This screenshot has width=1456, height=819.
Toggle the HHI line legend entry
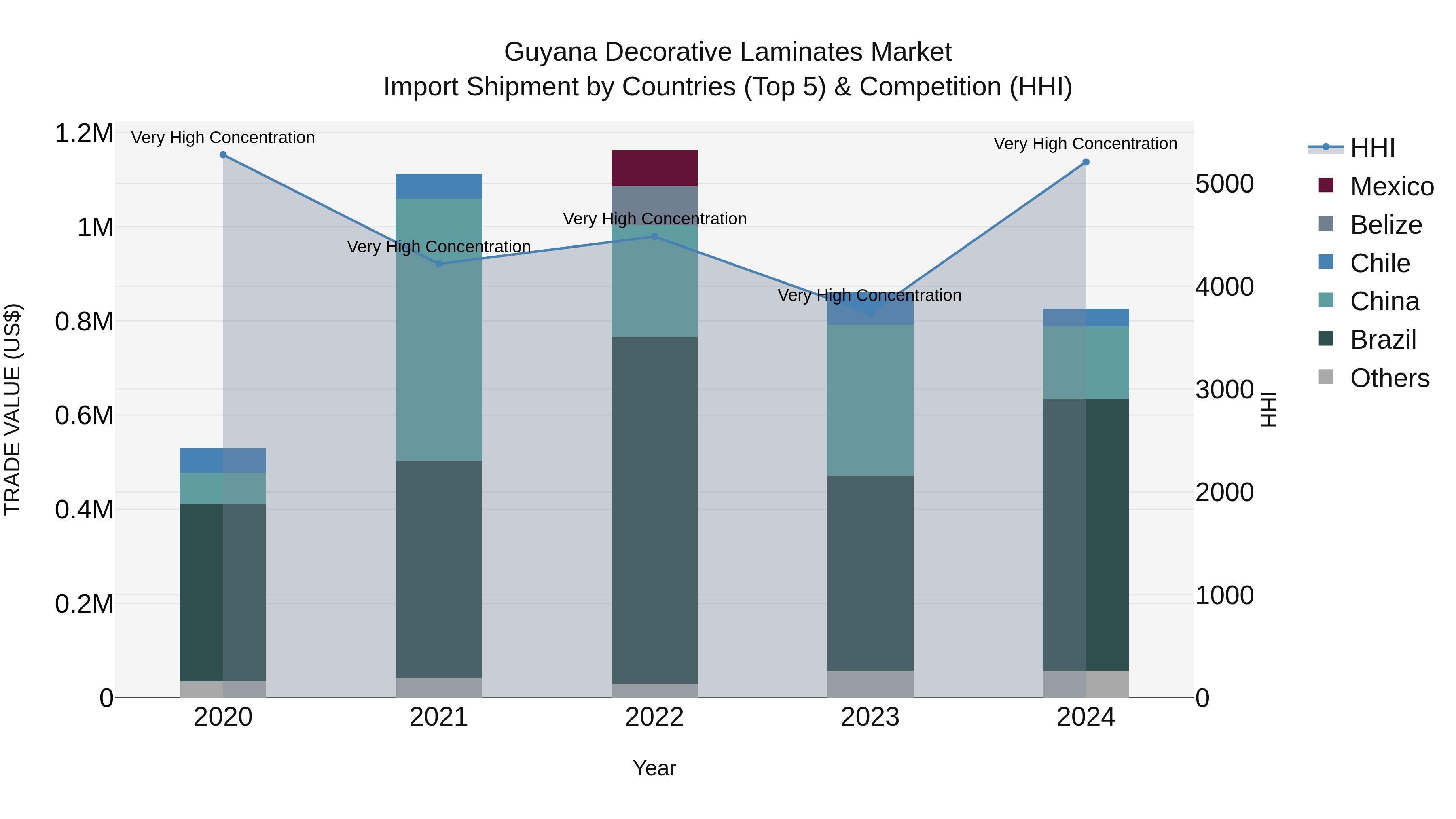point(1351,148)
